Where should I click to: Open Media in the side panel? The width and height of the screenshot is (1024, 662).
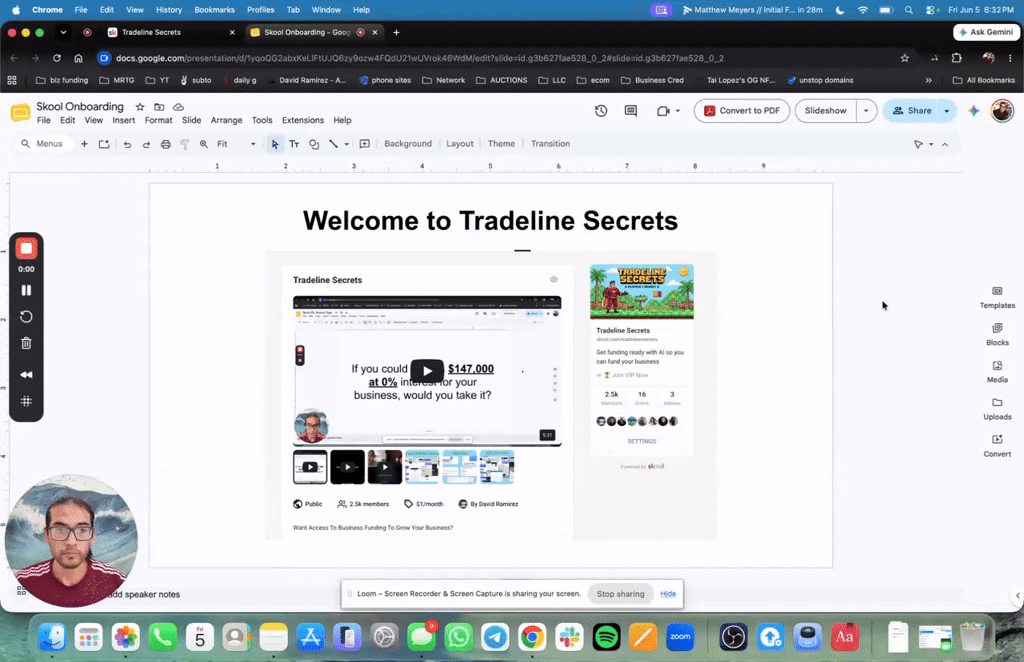(997, 372)
